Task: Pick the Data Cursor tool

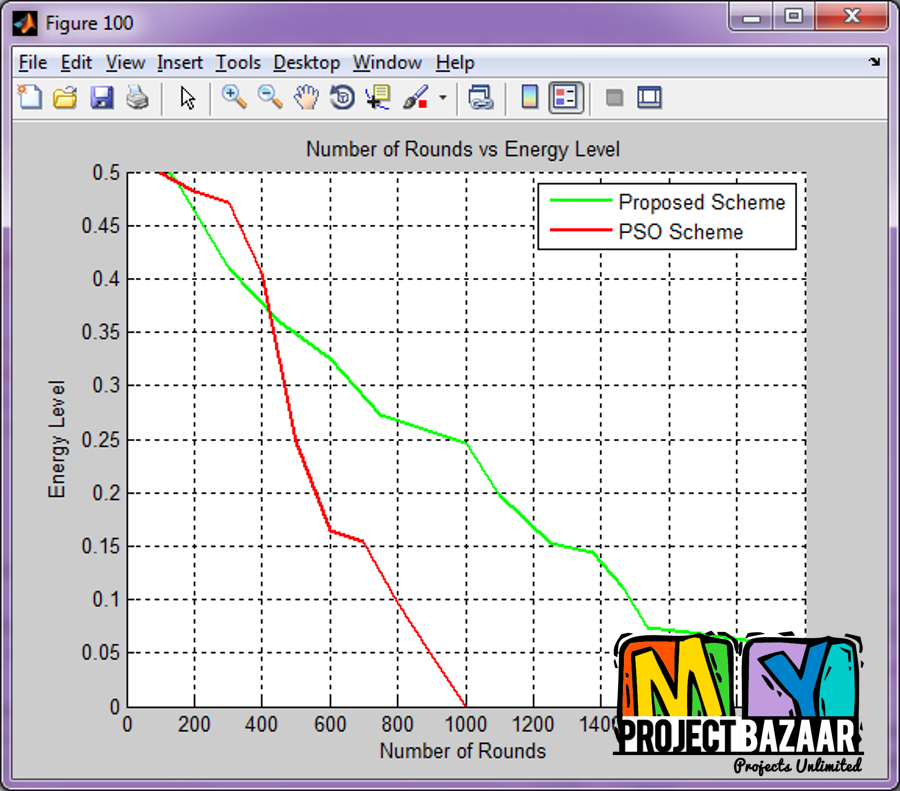Action: (378, 98)
